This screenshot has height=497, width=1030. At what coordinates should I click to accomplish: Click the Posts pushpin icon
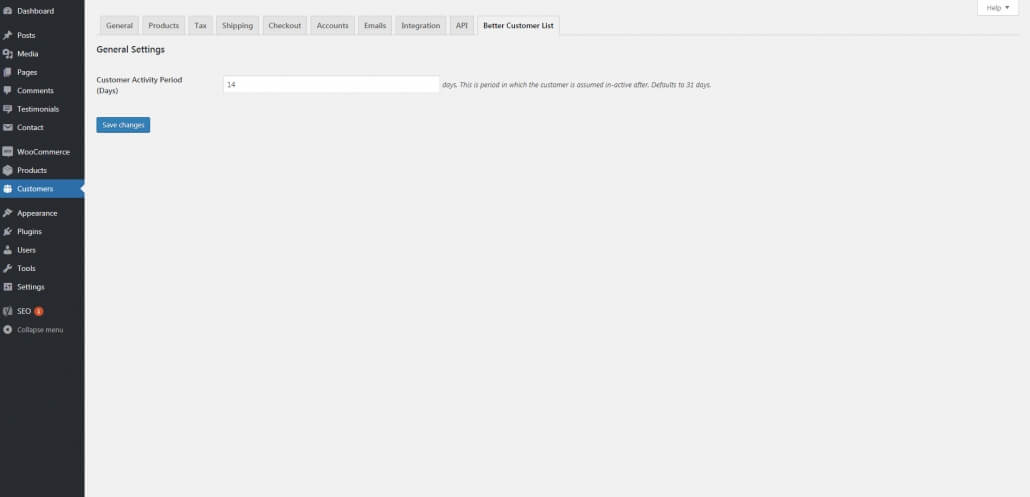tap(8, 35)
